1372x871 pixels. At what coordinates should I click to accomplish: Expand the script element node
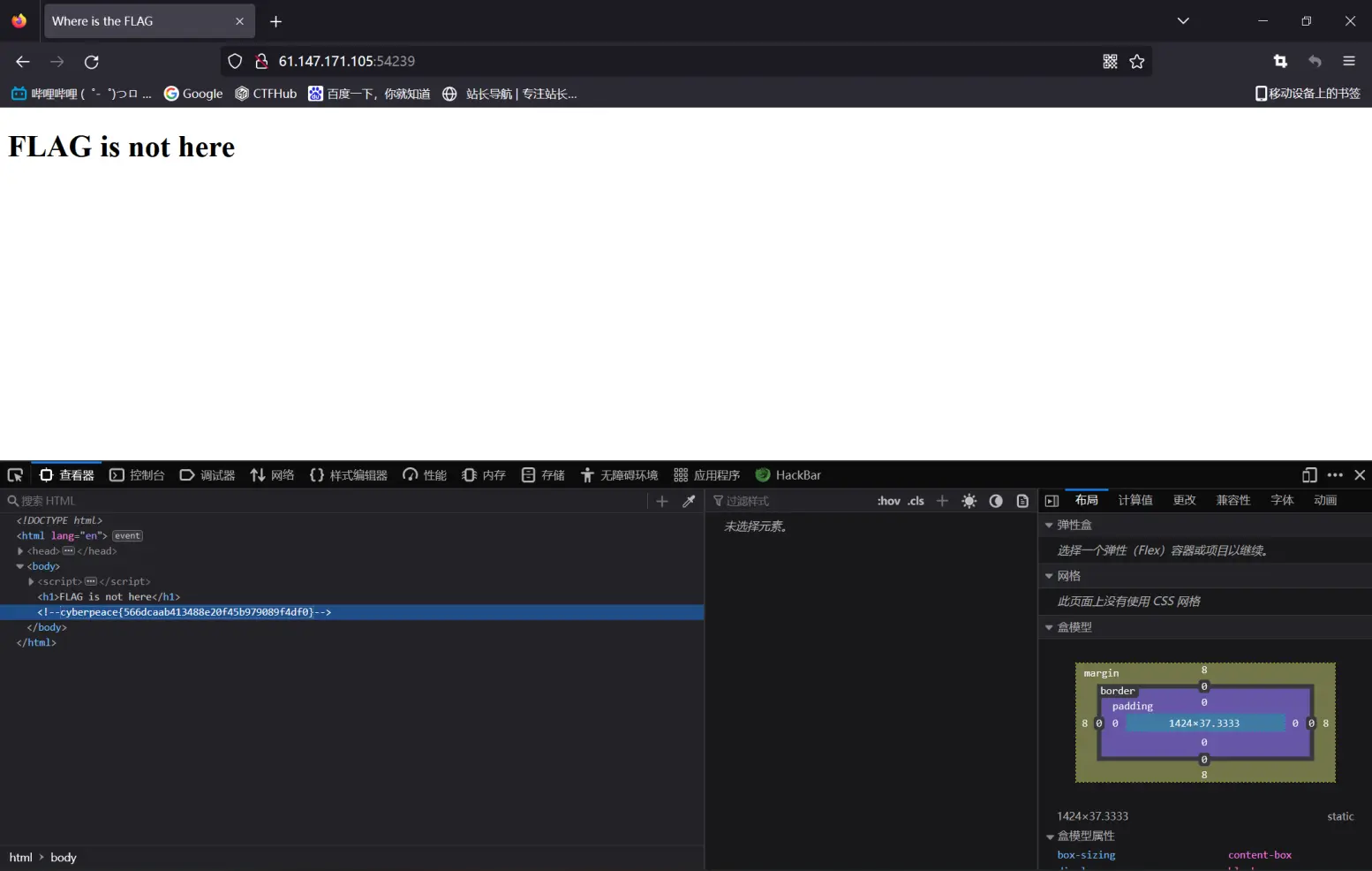(31, 581)
